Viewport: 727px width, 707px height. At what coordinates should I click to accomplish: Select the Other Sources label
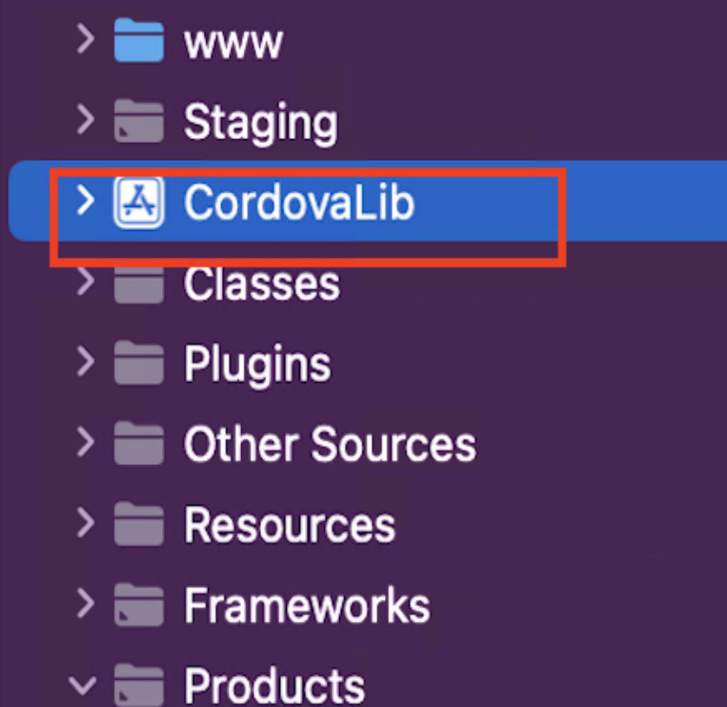coord(330,444)
